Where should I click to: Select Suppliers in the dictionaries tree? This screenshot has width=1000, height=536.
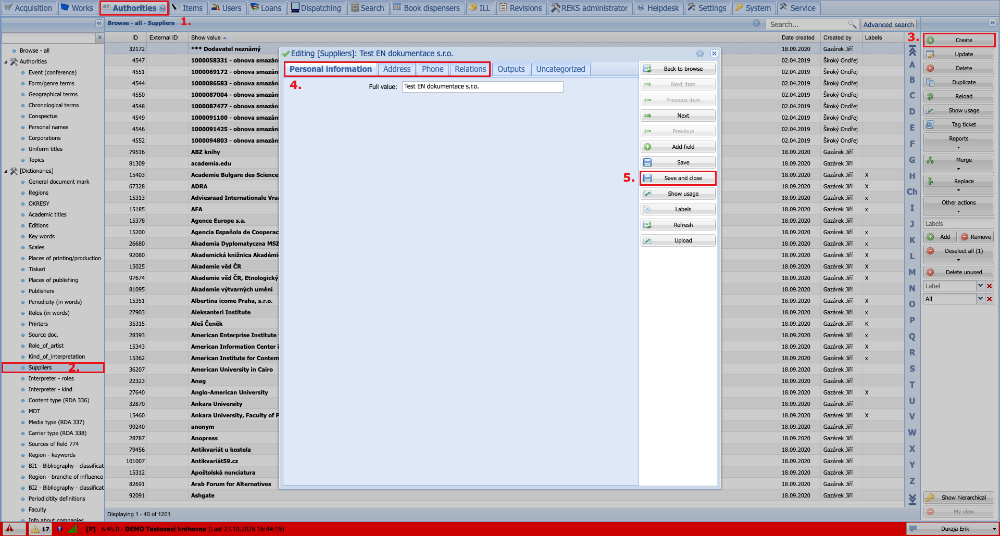[x=40, y=368]
